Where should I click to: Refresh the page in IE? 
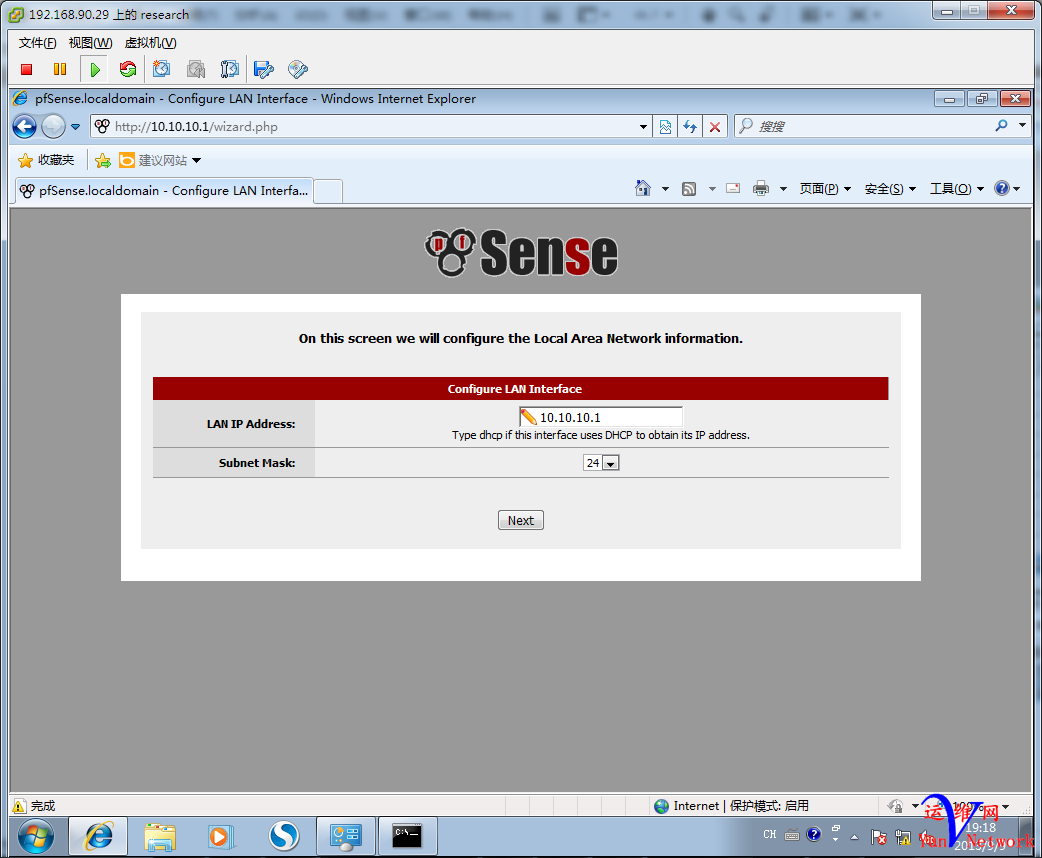click(x=690, y=126)
